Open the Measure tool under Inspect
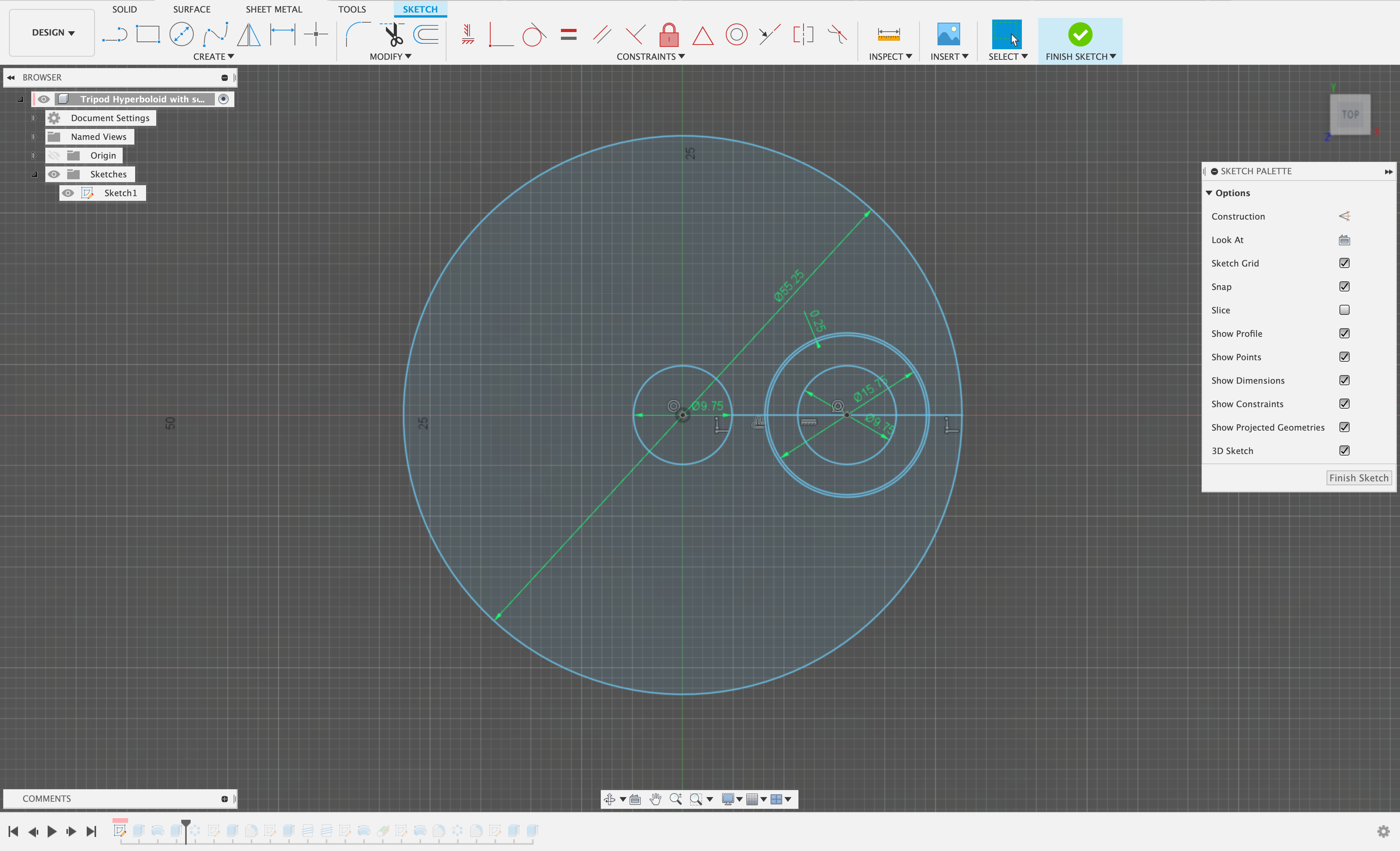The image size is (1400, 851). (x=889, y=34)
